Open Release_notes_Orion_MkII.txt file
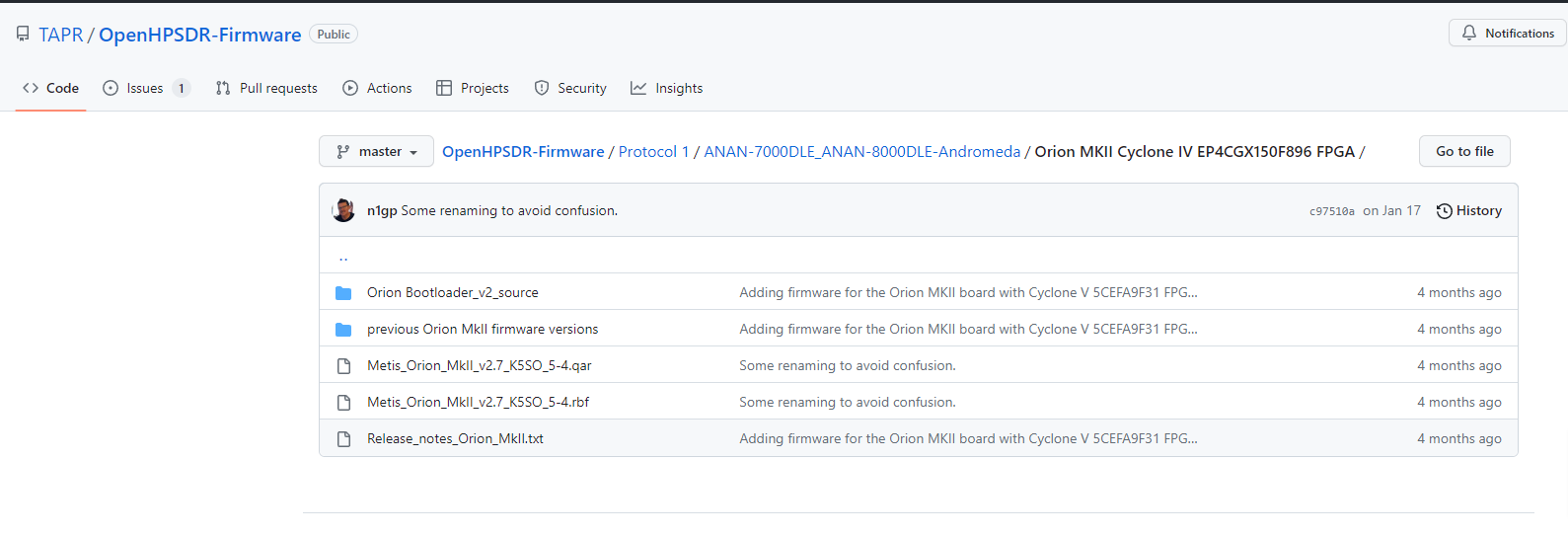This screenshot has height=536, width=1568. click(455, 438)
